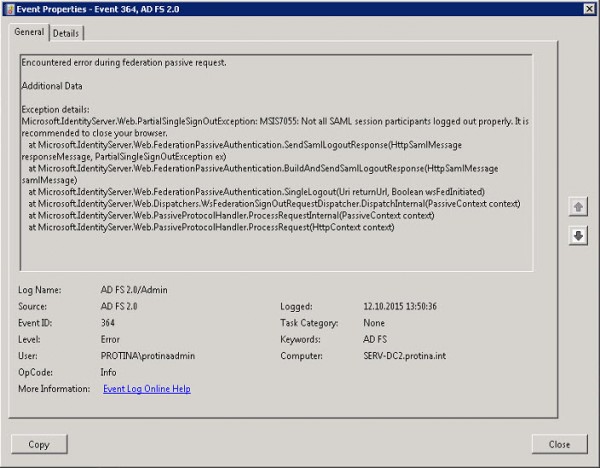600x468 pixels.
Task: Click the Event ID value '364'
Action: coord(108,323)
